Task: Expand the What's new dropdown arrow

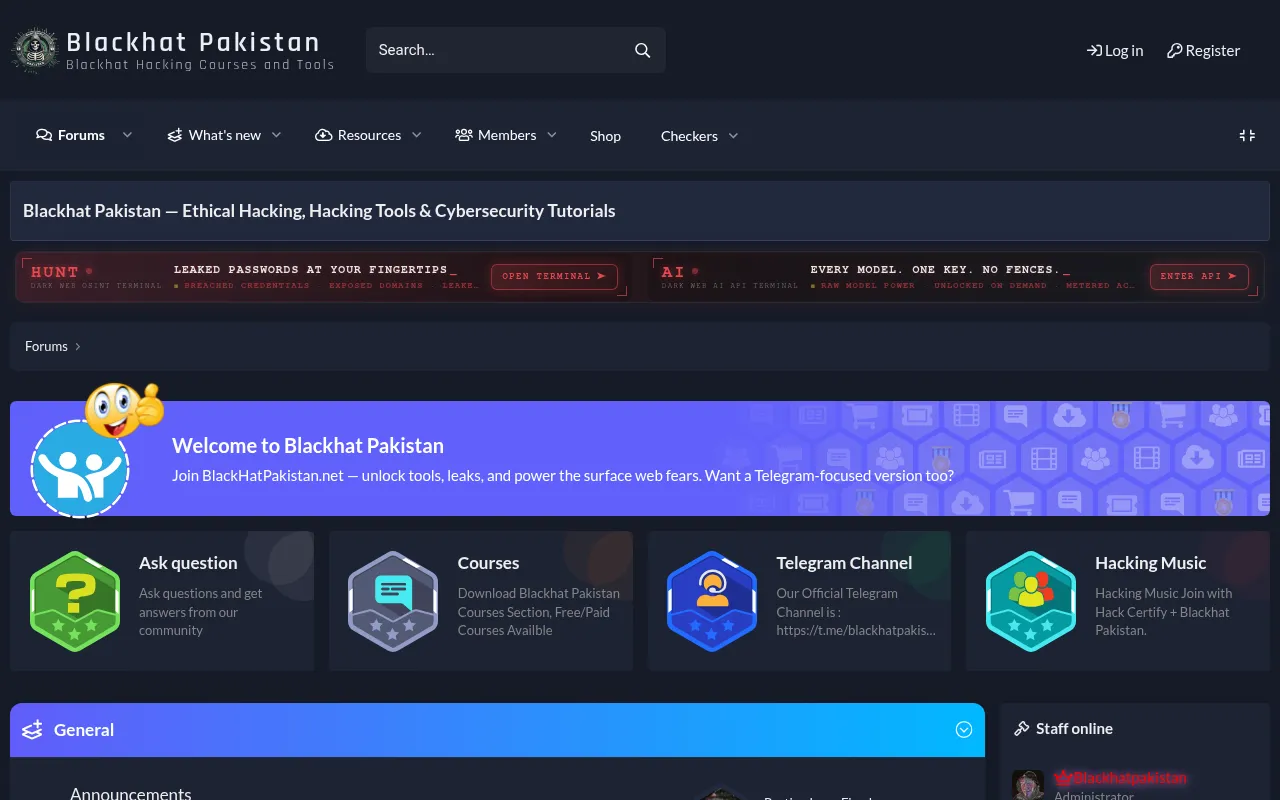Action: click(277, 135)
